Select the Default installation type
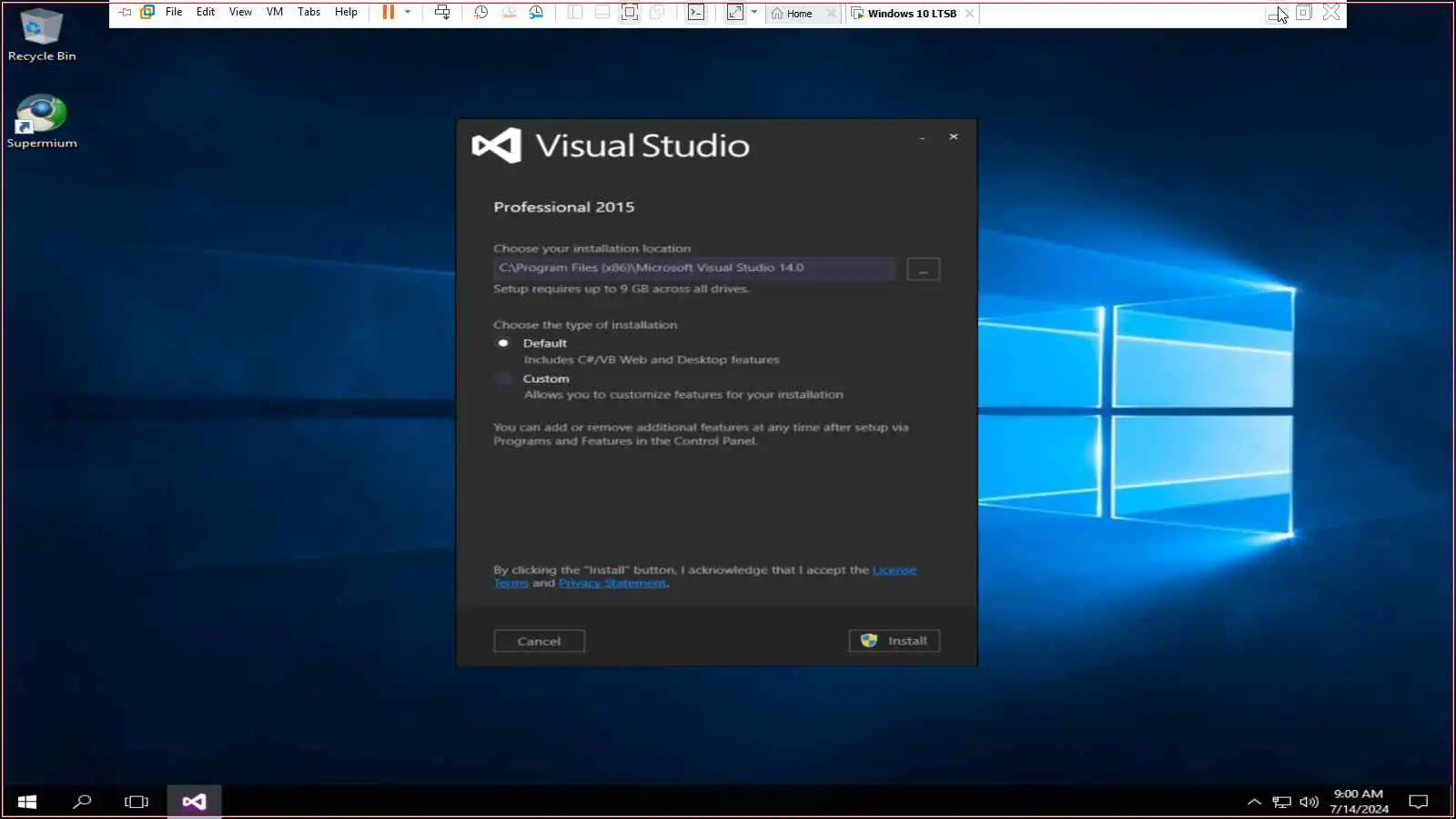The width and height of the screenshot is (1456, 819). pyautogui.click(x=503, y=343)
